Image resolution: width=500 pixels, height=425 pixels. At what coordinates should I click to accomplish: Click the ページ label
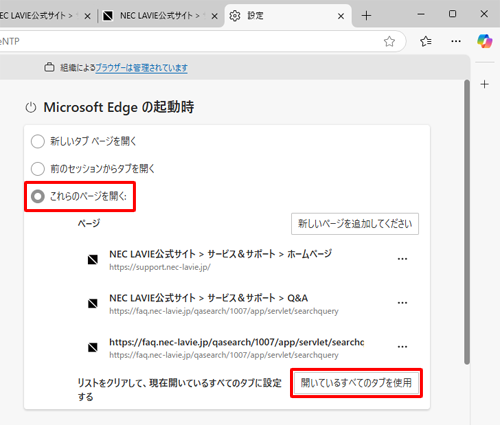pos(89,223)
